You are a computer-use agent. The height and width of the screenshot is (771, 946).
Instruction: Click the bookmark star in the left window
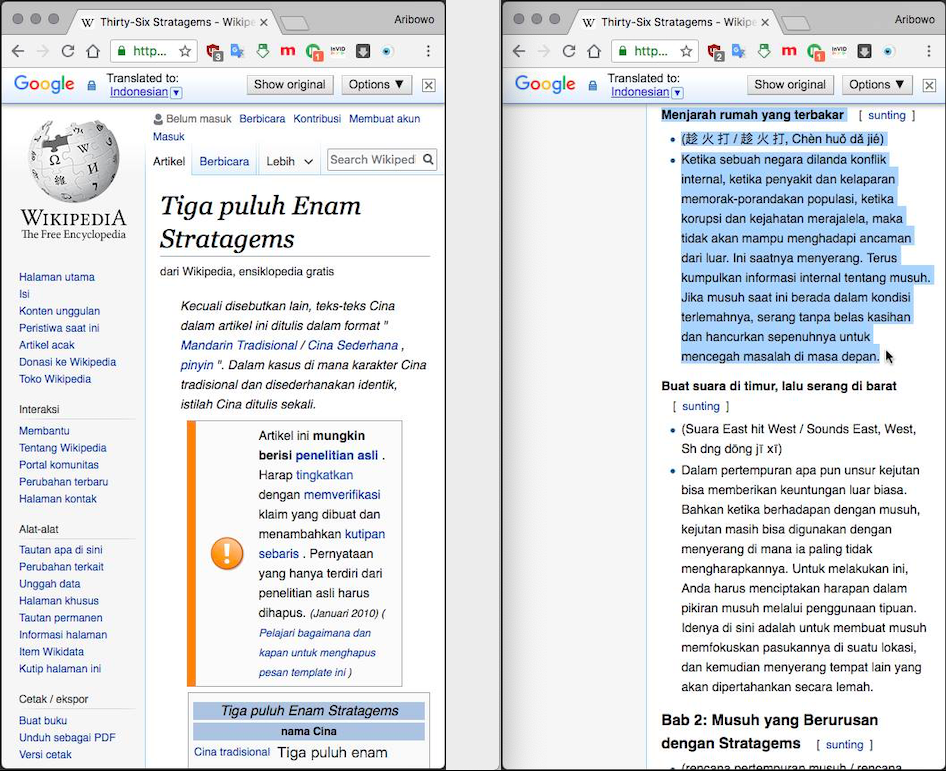[x=185, y=51]
